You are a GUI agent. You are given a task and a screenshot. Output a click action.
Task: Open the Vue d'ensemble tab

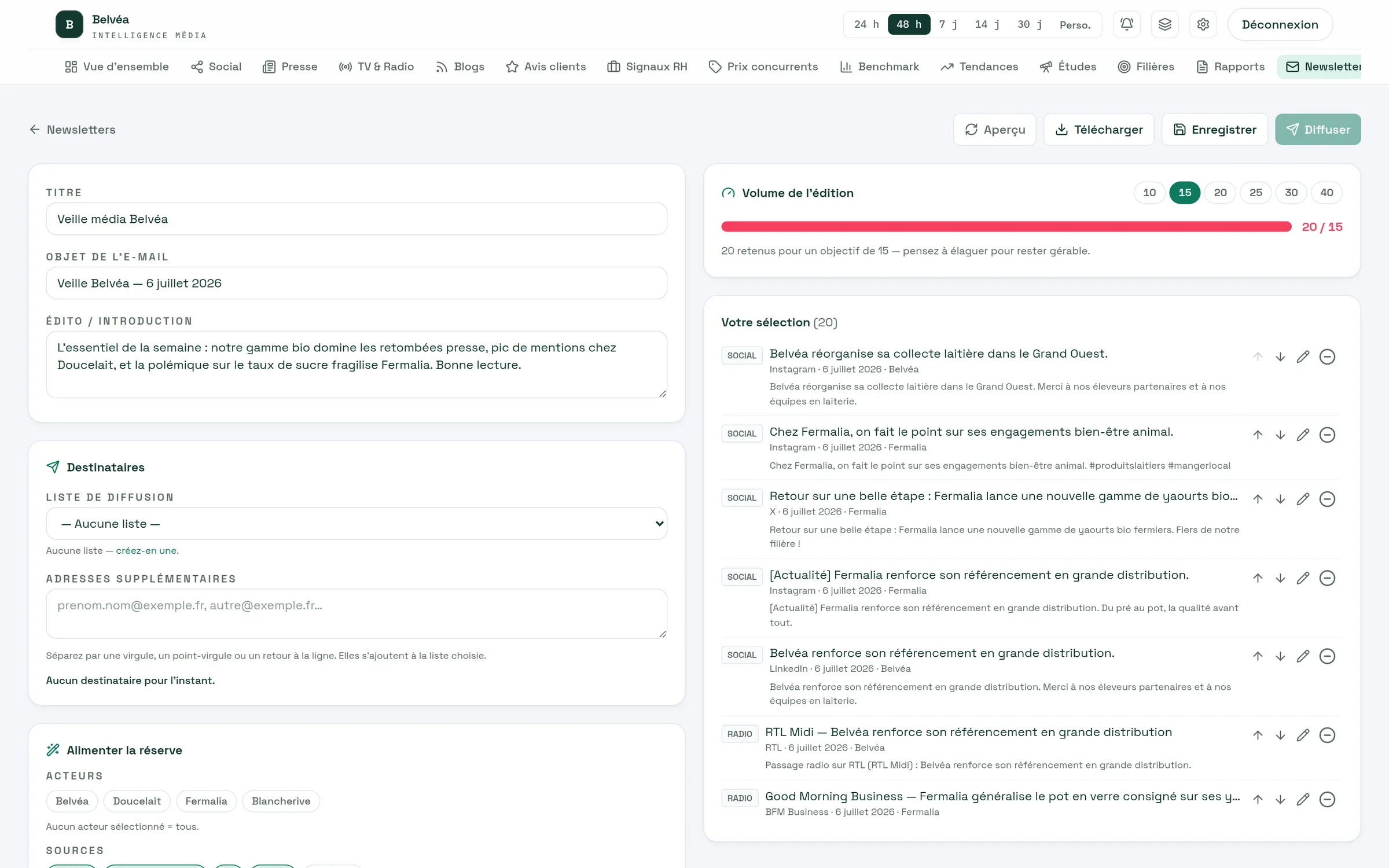coord(117,67)
